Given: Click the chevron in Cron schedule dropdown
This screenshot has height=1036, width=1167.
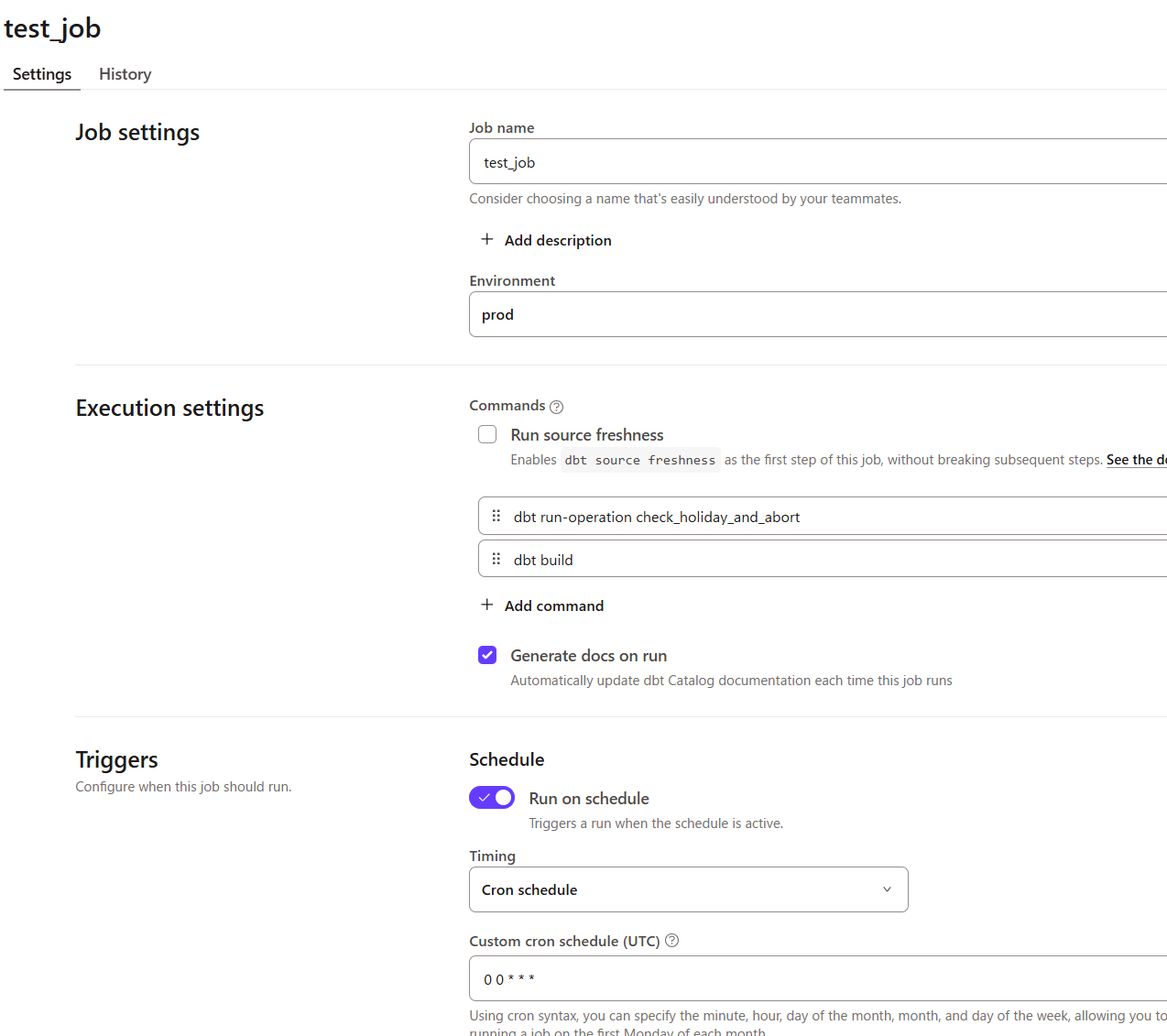Looking at the screenshot, I should tap(887, 889).
